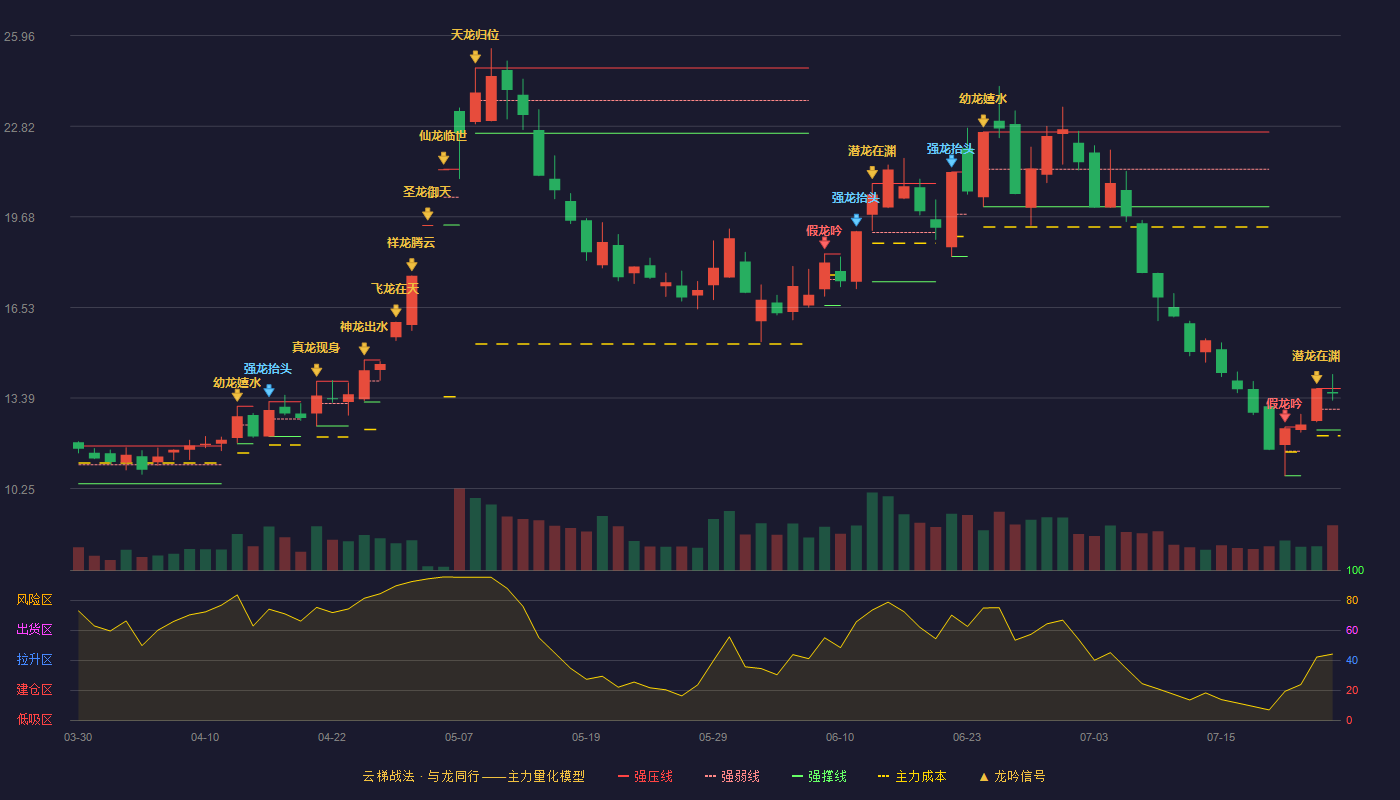Click the tallest volume bar at 05-07
1400x800 pixels.
(459, 529)
